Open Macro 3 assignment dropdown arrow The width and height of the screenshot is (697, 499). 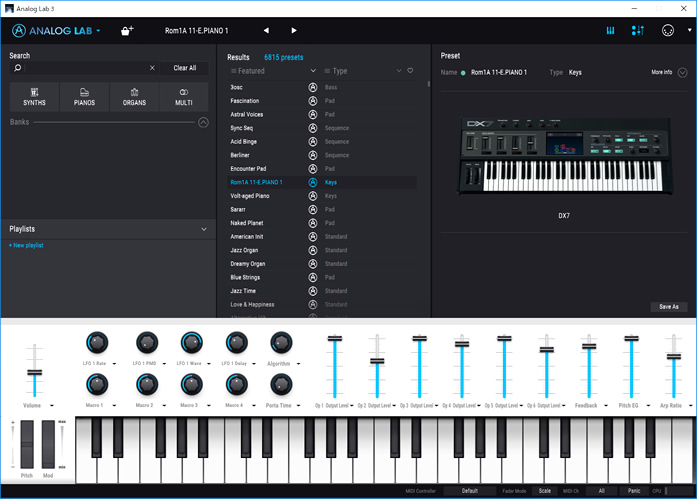point(209,406)
